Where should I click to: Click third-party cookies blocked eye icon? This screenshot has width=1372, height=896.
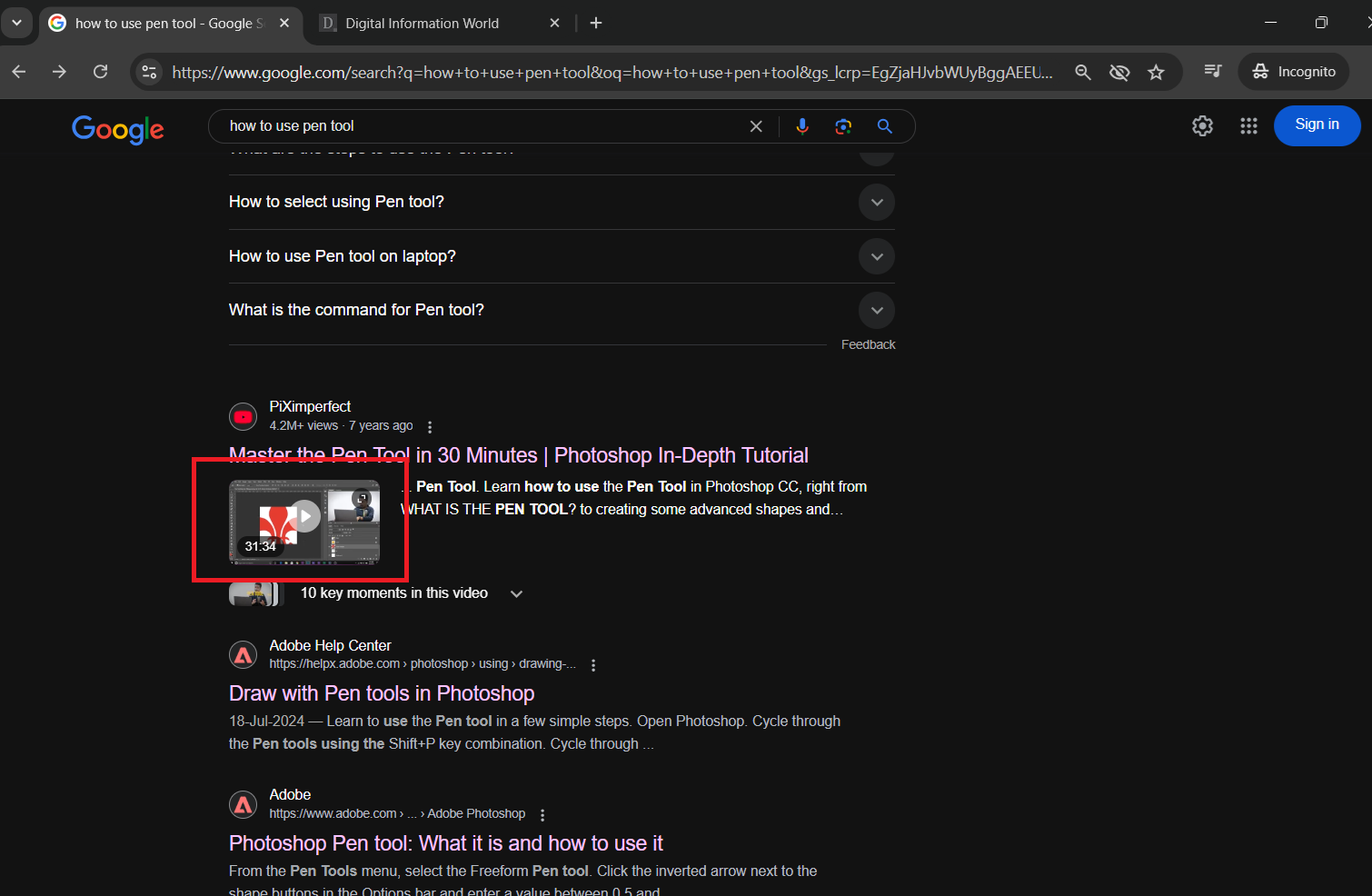1119,72
